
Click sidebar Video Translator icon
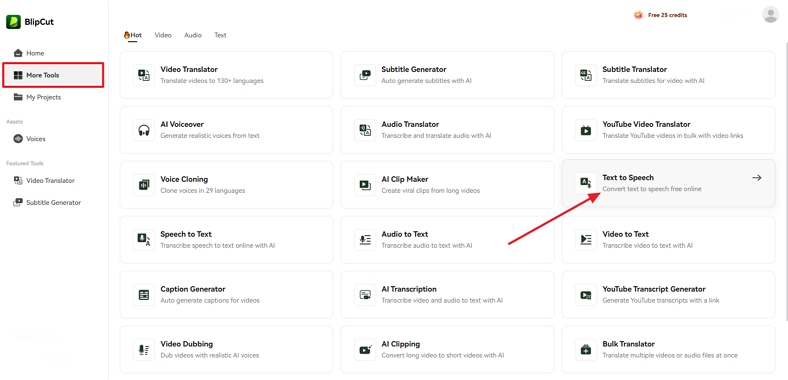(x=18, y=180)
